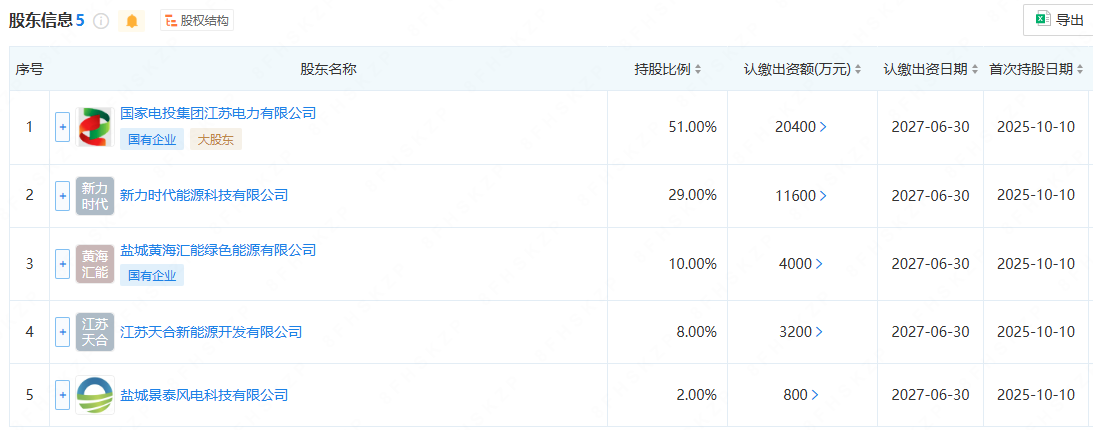Open 国家电投集团江苏电力有限公司 company link
Image resolution: width=1093 pixels, height=430 pixels.
point(218,114)
